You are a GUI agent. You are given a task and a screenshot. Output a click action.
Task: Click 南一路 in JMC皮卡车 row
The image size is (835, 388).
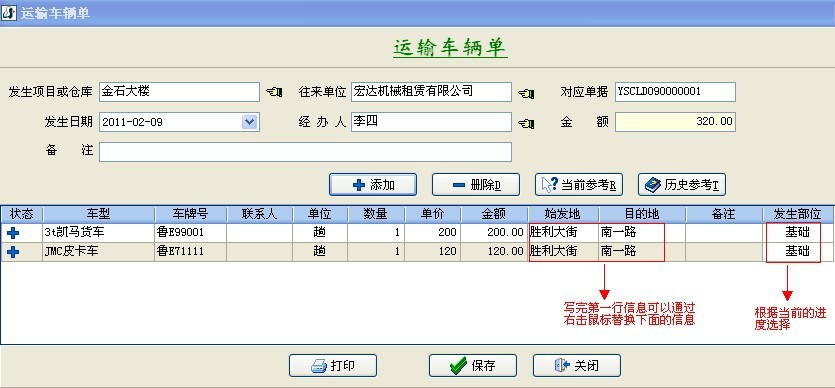pos(642,252)
